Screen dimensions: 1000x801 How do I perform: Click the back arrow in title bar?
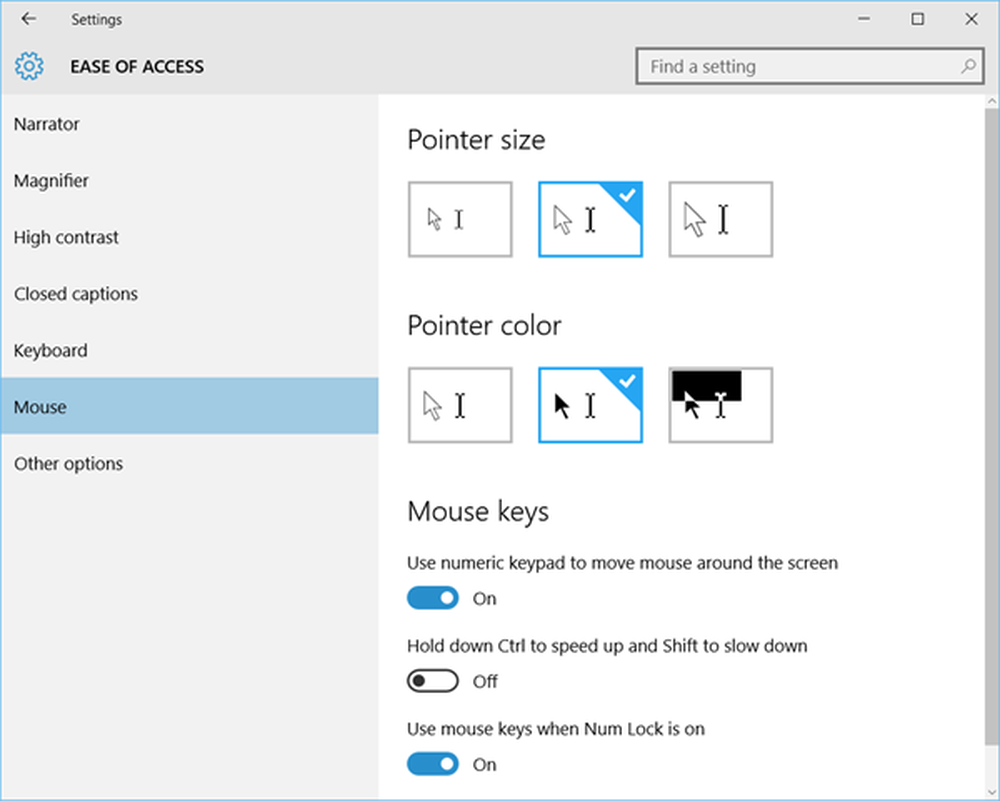tap(29, 19)
